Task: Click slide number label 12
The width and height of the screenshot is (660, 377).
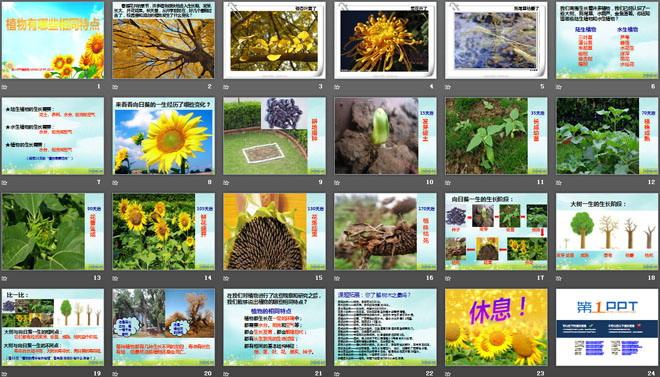Action: point(652,182)
